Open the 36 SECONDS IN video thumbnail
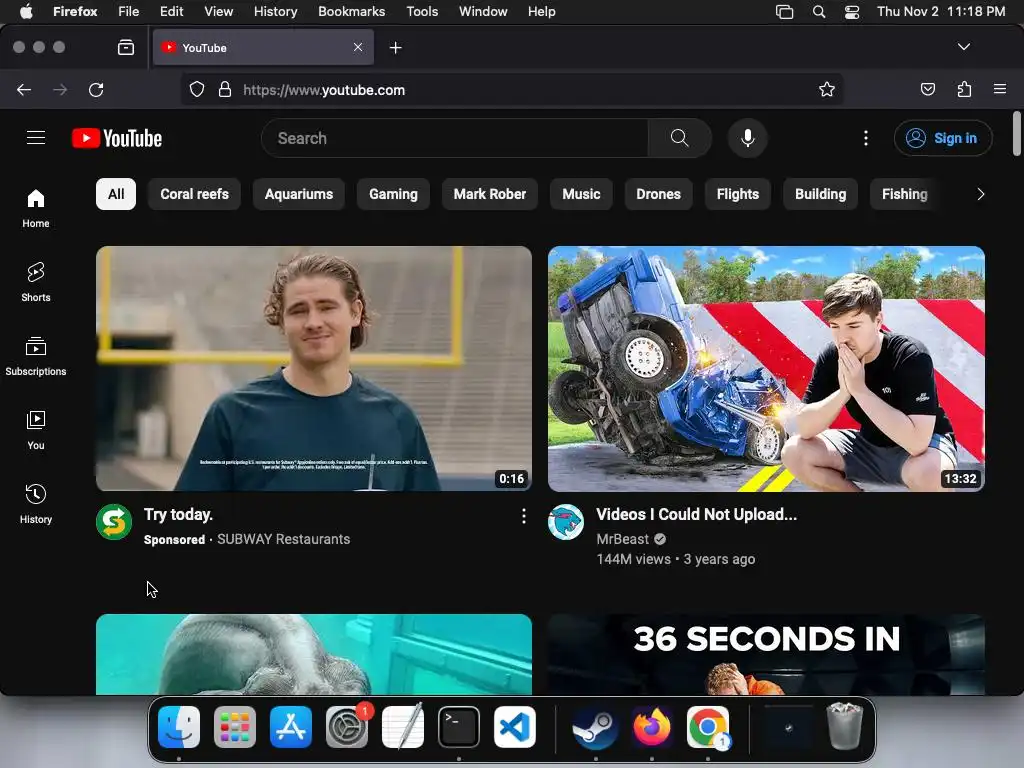This screenshot has width=1024, height=768. click(766, 654)
